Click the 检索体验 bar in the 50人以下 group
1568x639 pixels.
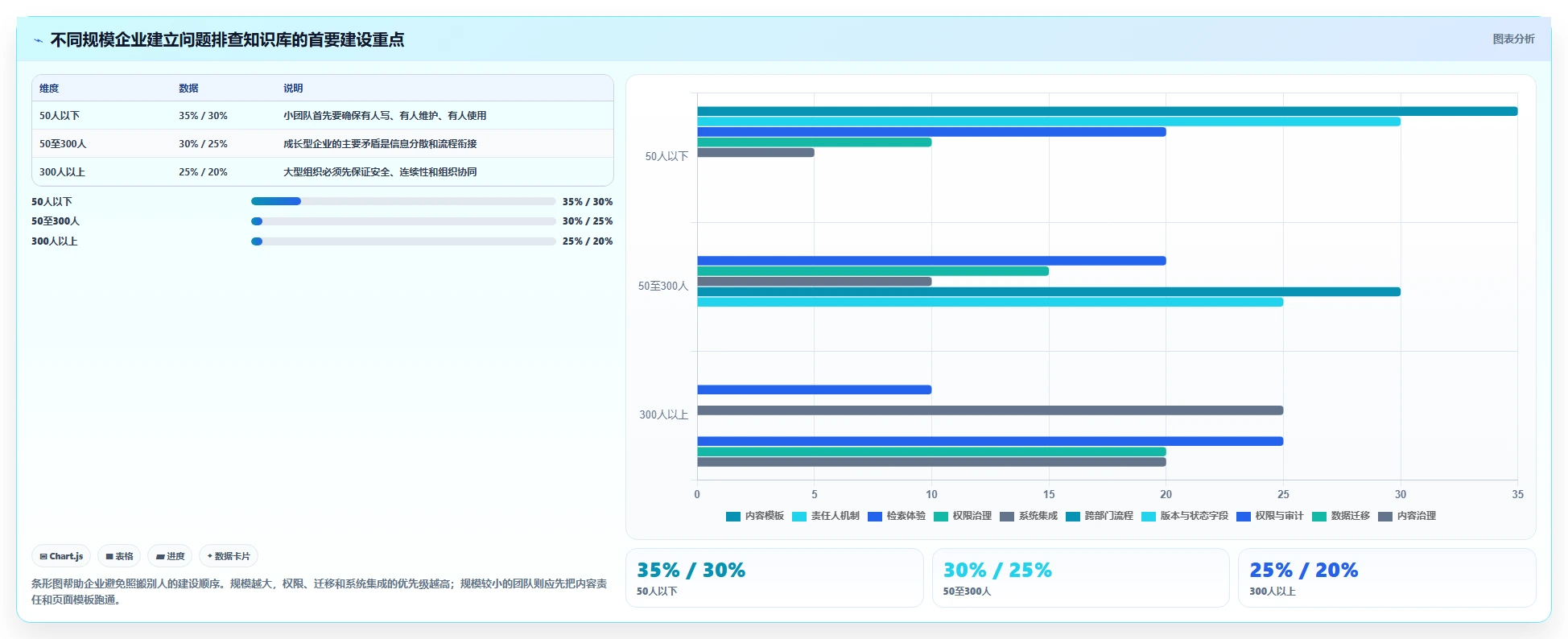tap(931, 132)
